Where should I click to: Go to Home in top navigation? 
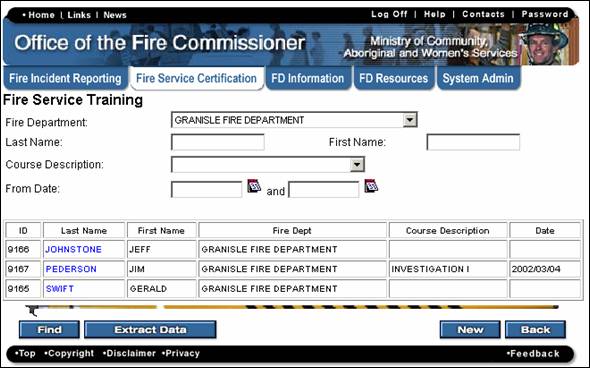41,15
